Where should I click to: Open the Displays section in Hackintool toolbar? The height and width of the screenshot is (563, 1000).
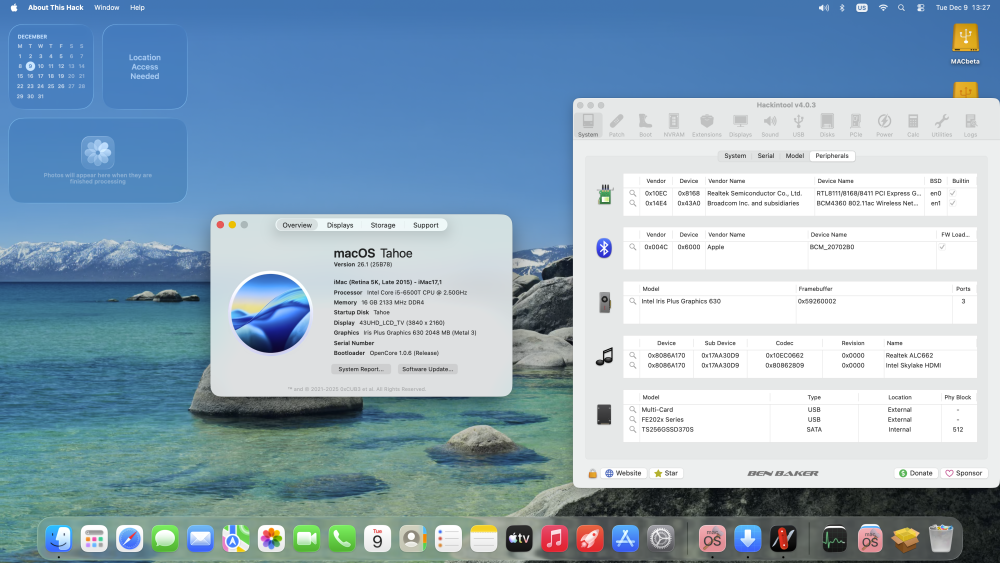tap(740, 125)
